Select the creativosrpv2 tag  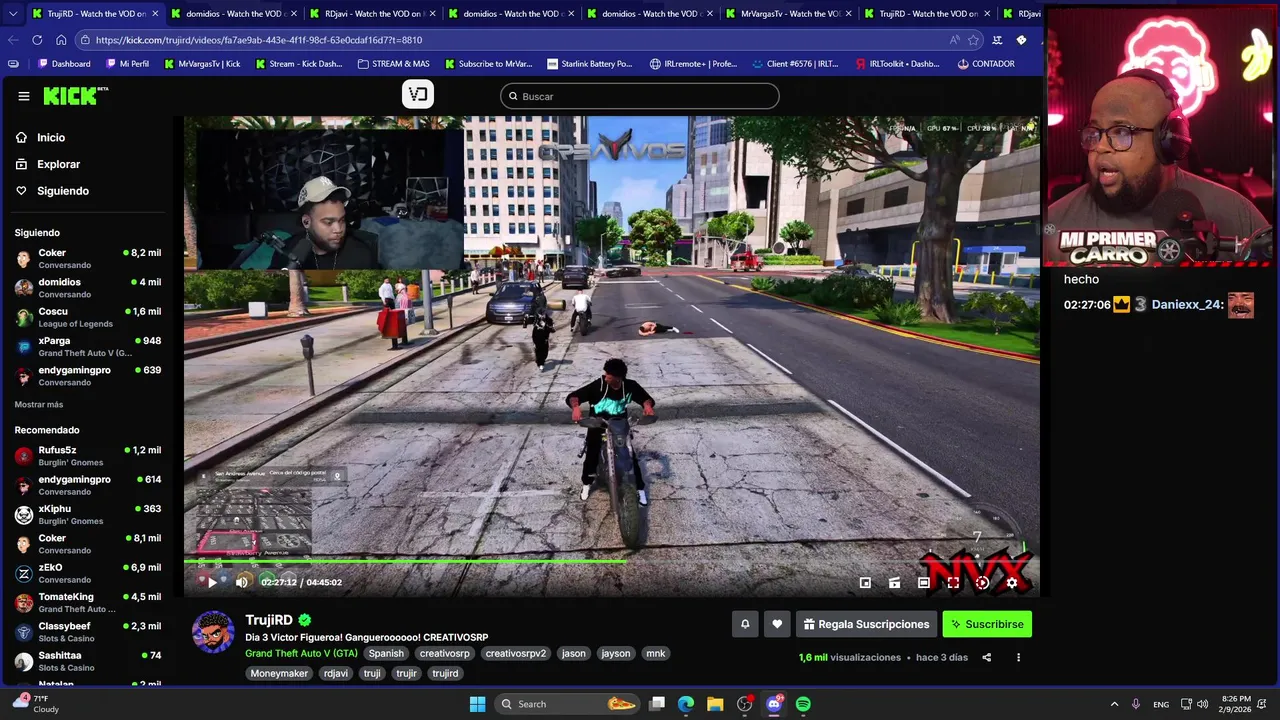pyautogui.click(x=516, y=653)
